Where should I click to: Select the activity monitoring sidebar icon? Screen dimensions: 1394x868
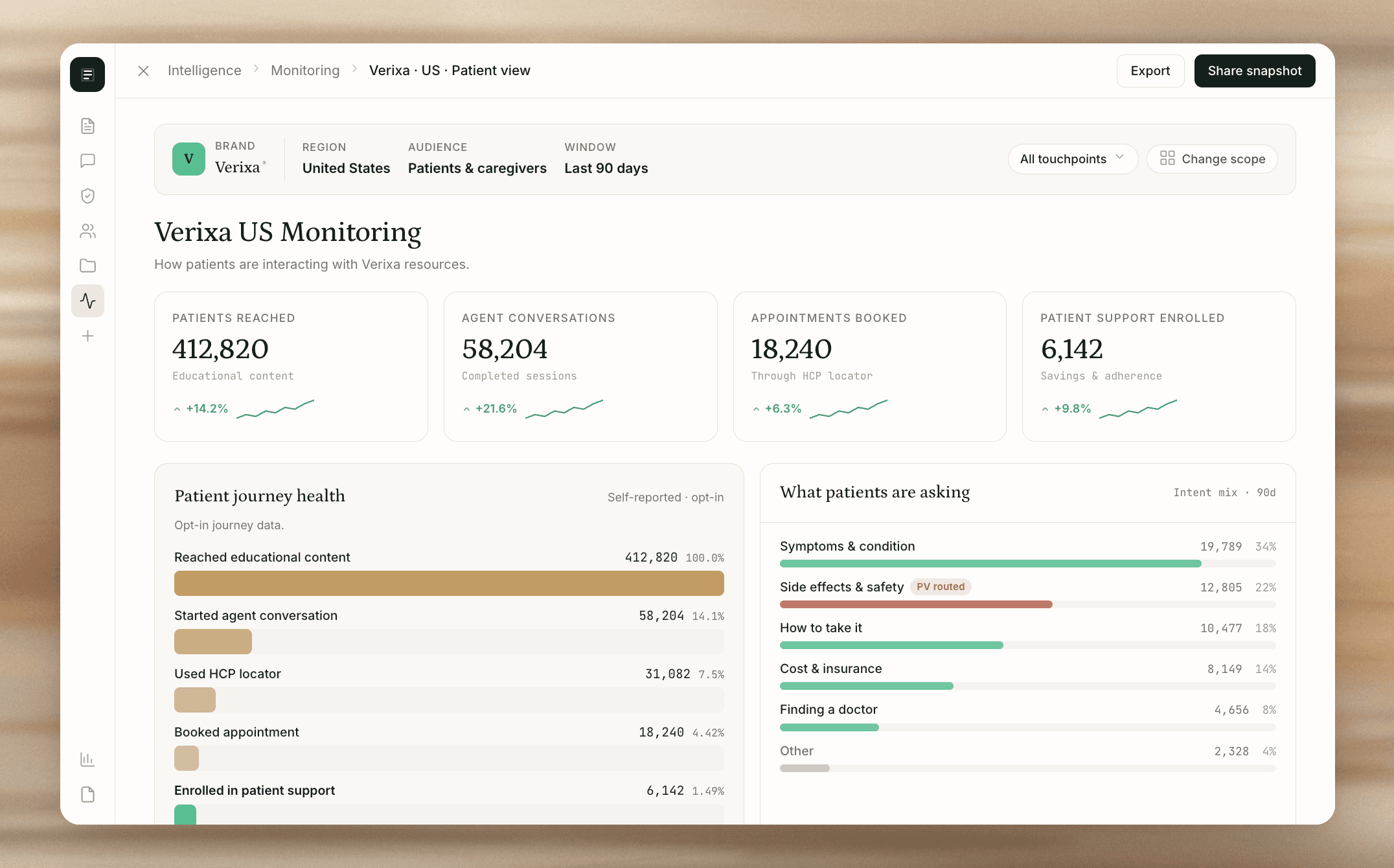tap(87, 301)
